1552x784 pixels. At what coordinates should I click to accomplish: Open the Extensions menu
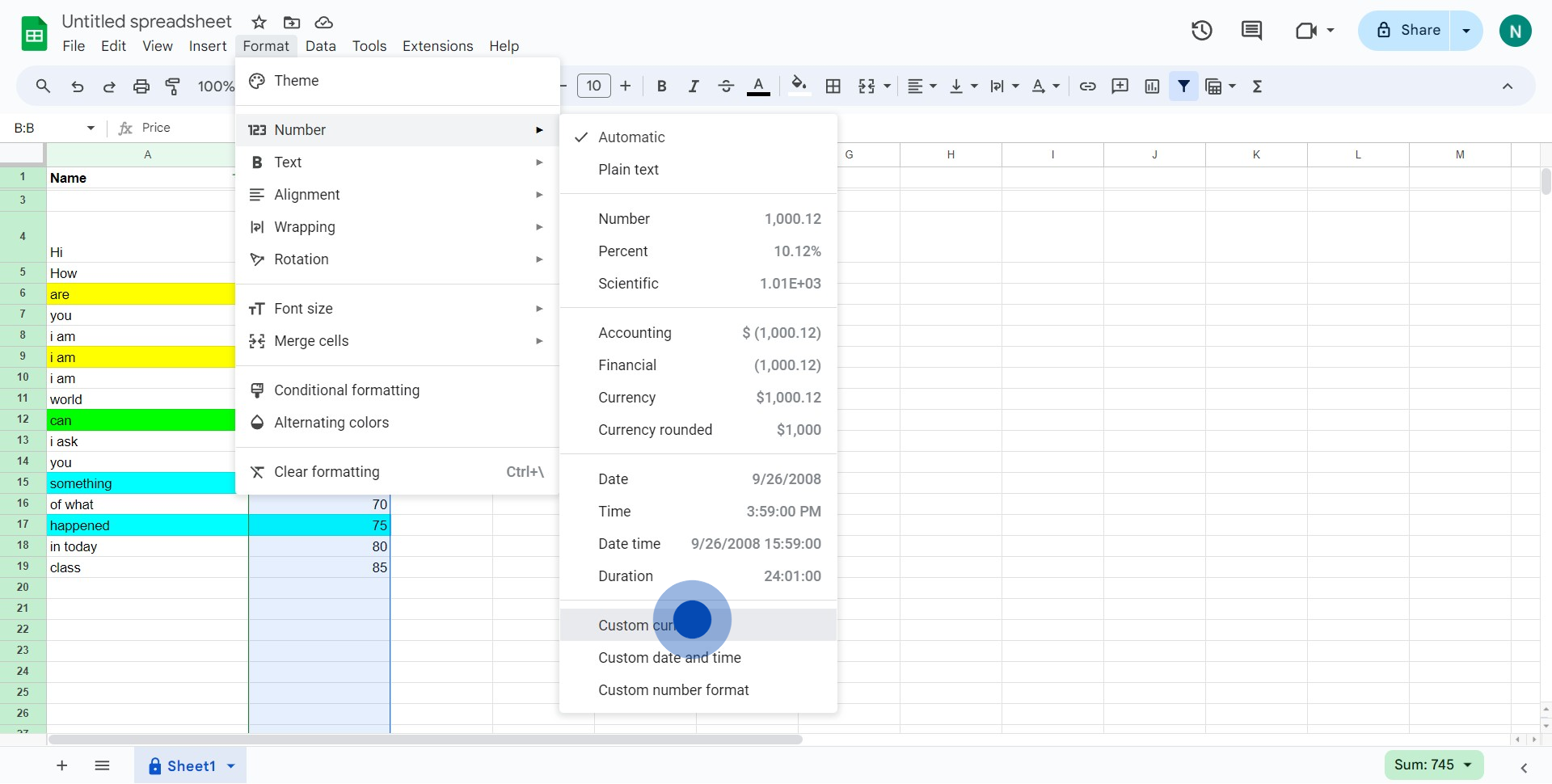pos(438,46)
